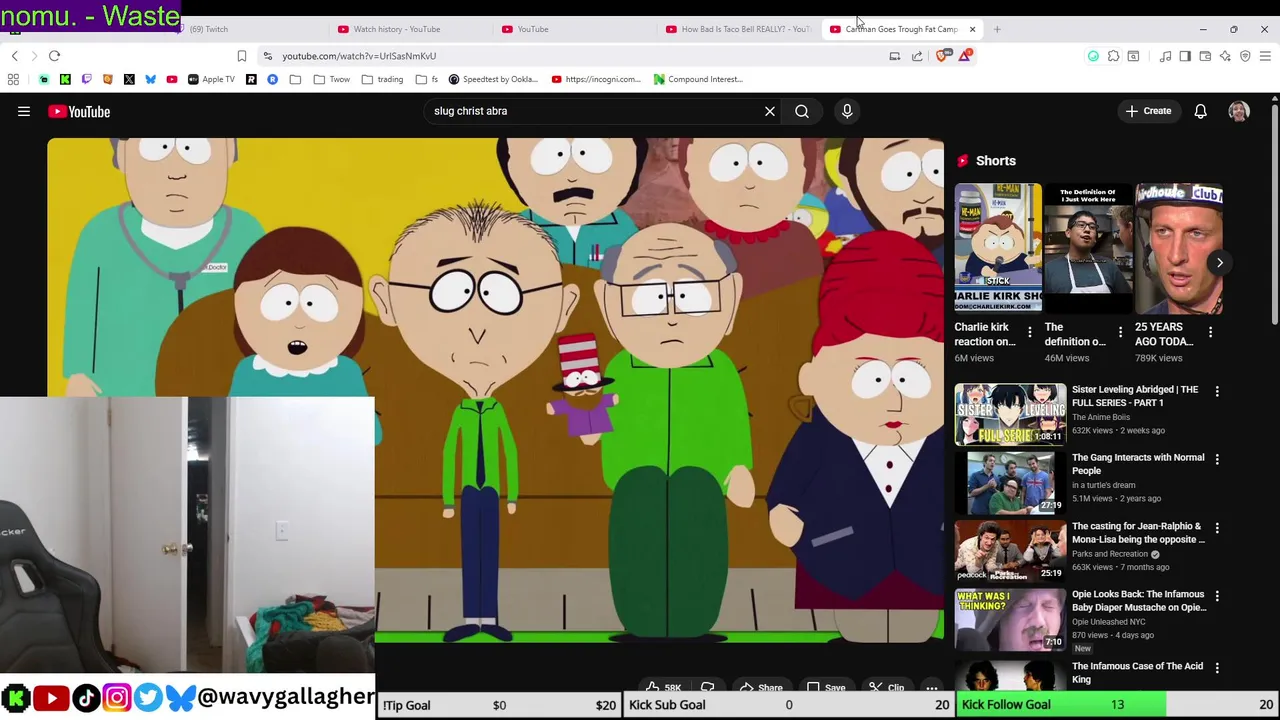Screen dimensions: 1280x720
Task: Switch to the plain YouTube tab
Action: [x=533, y=29]
